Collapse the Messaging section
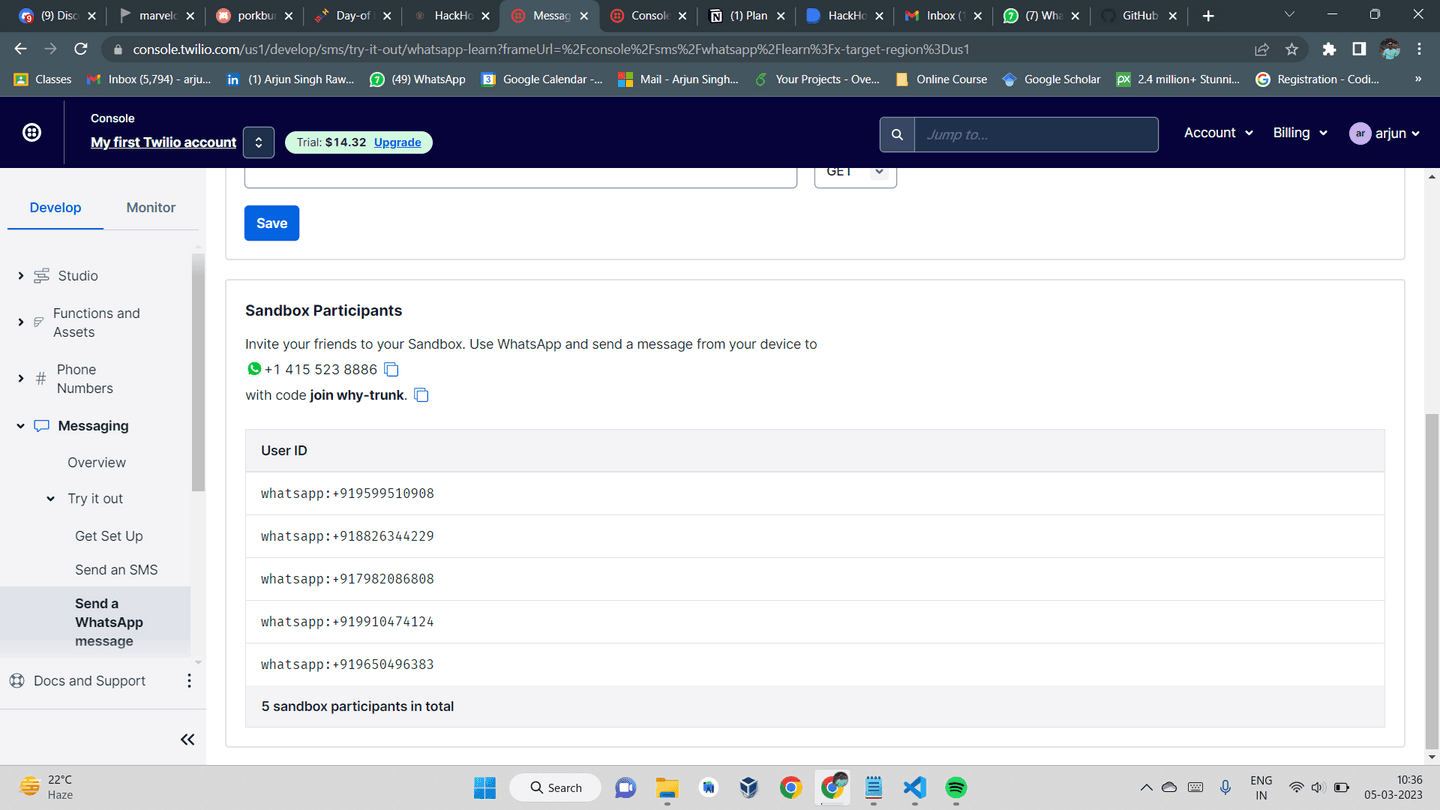This screenshot has width=1440, height=810. pyautogui.click(x=21, y=426)
